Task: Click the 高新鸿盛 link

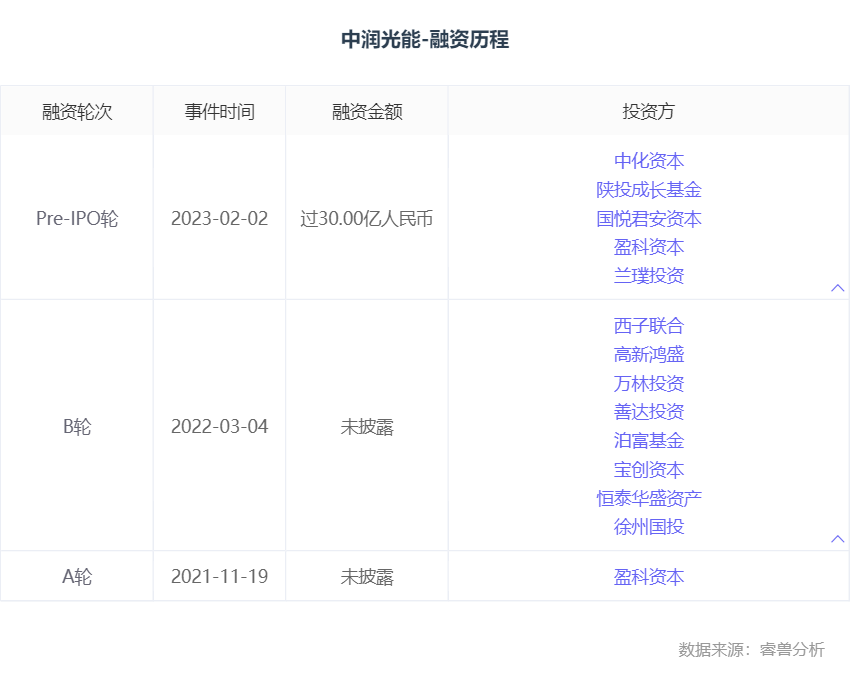Action: click(649, 355)
